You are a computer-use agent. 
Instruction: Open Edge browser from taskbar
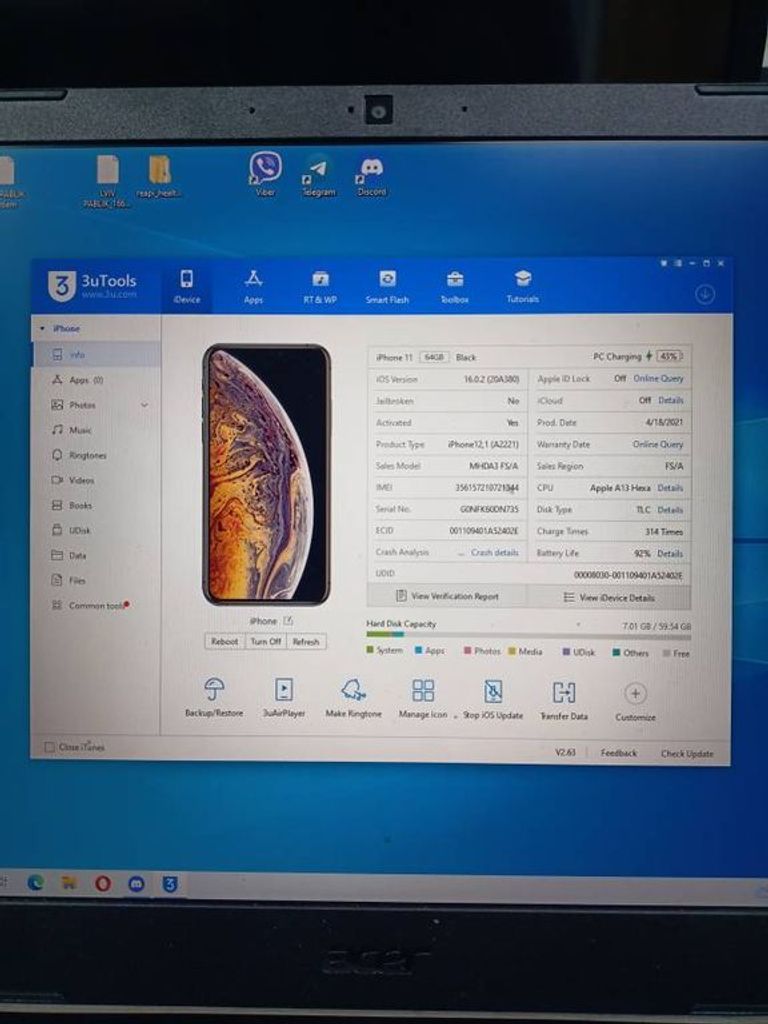tap(35, 883)
